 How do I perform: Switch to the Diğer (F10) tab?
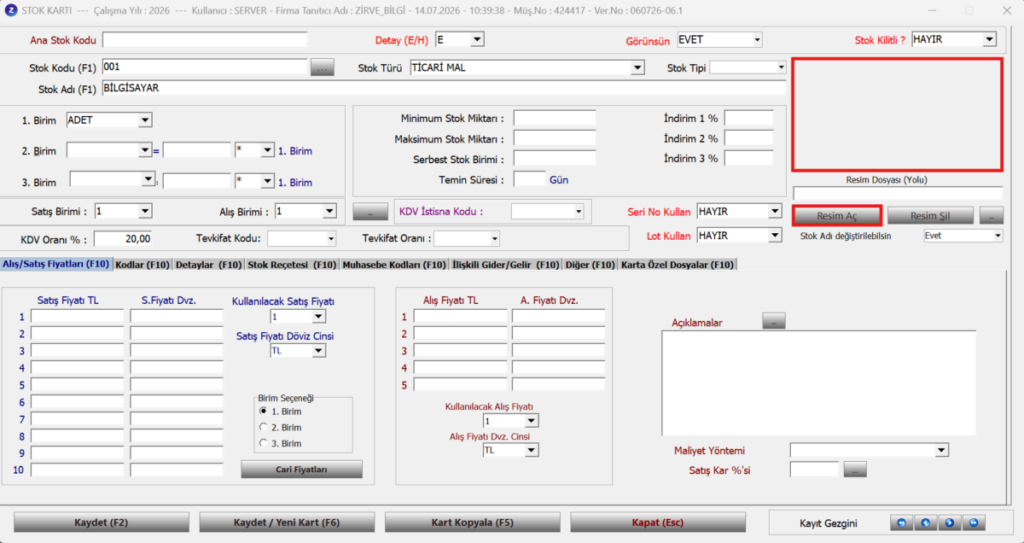pos(590,265)
